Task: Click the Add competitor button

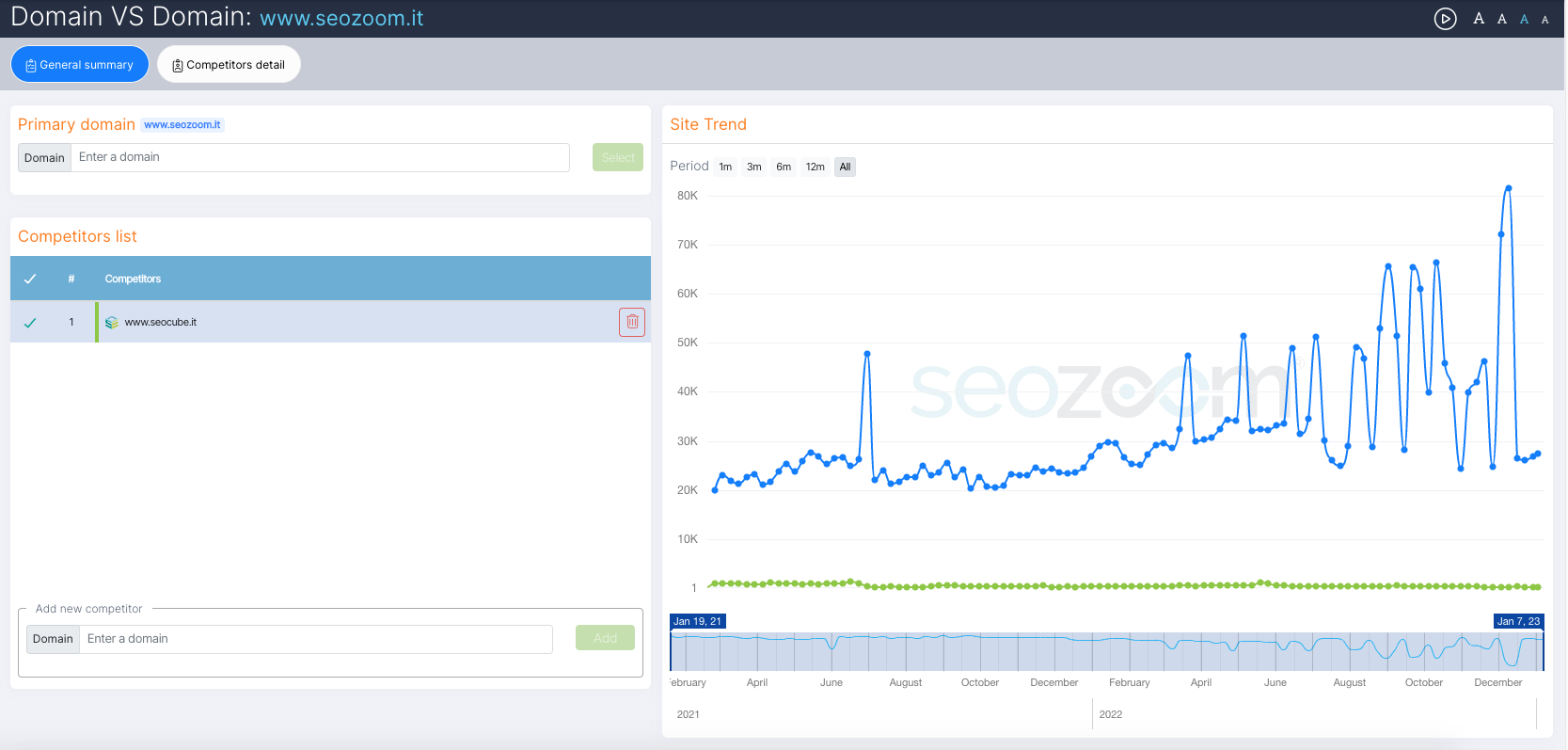Action: click(605, 638)
